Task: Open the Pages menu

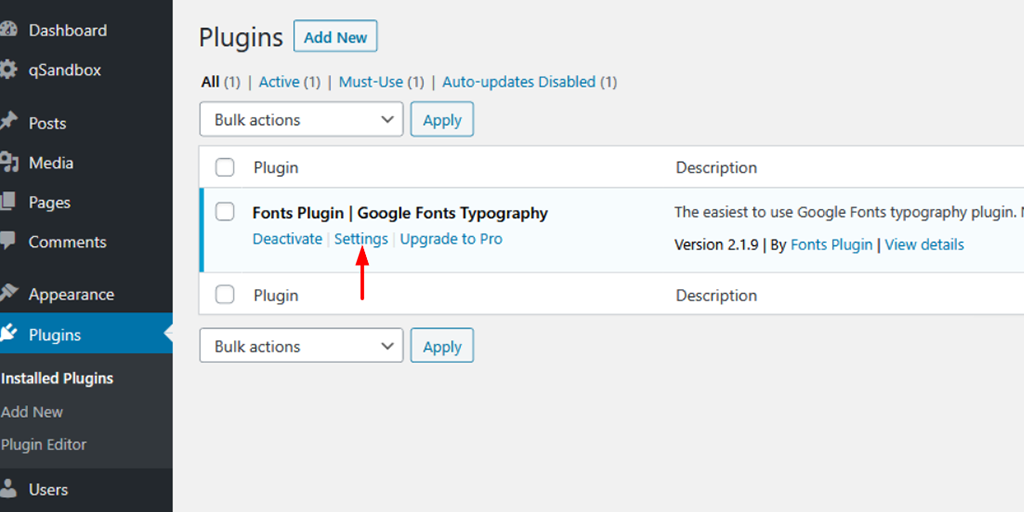Action: (49, 203)
